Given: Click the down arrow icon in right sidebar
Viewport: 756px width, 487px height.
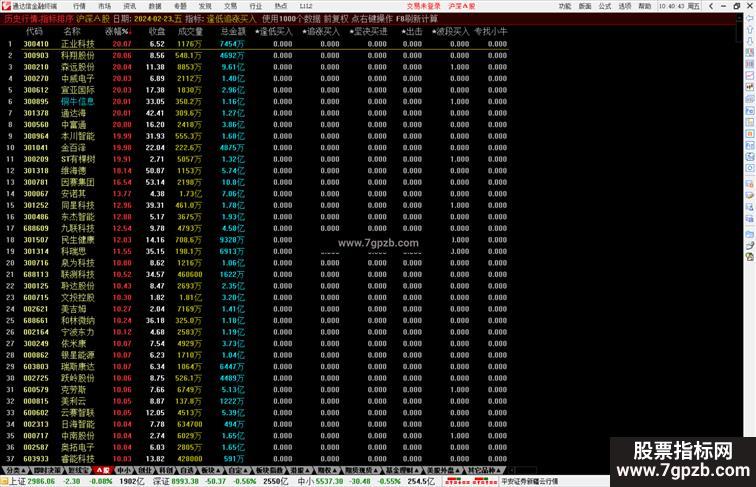Looking at the screenshot, I should (x=750, y=41).
